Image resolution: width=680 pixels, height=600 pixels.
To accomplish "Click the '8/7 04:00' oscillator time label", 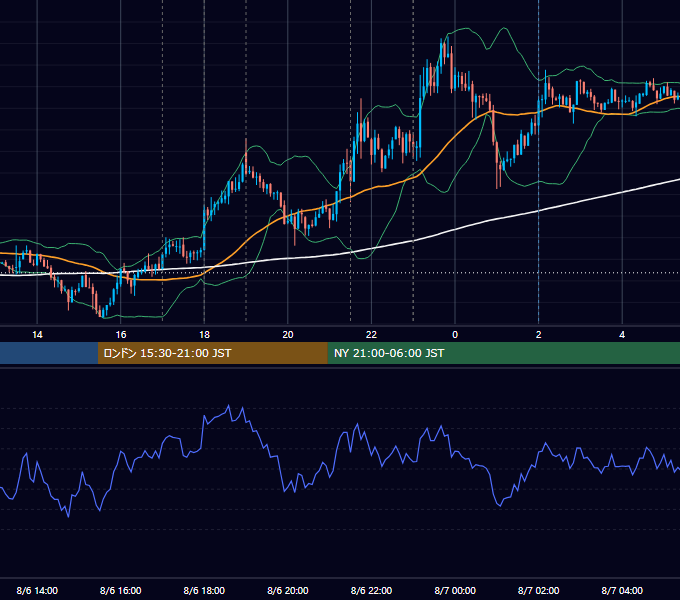I will (x=622, y=590).
